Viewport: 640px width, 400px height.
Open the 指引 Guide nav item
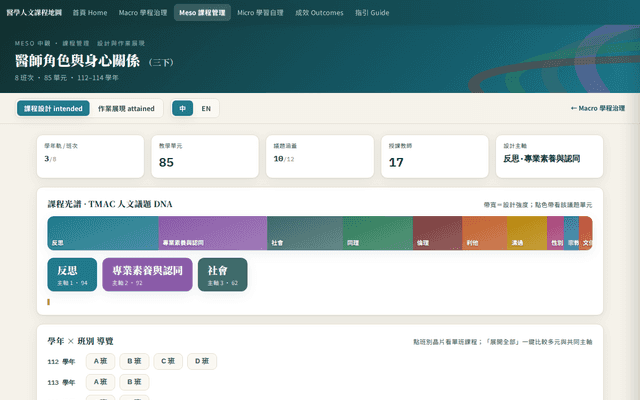[372, 13]
